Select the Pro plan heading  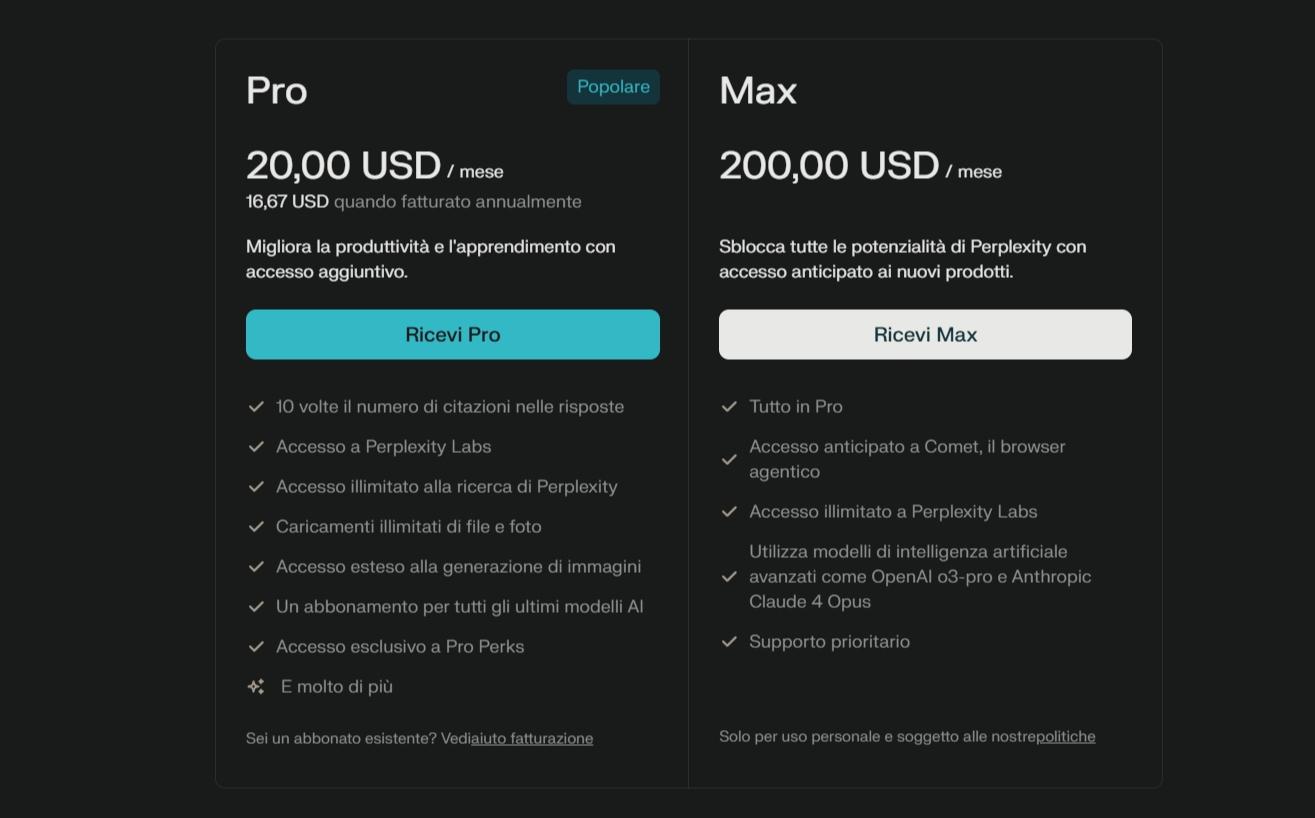point(277,90)
